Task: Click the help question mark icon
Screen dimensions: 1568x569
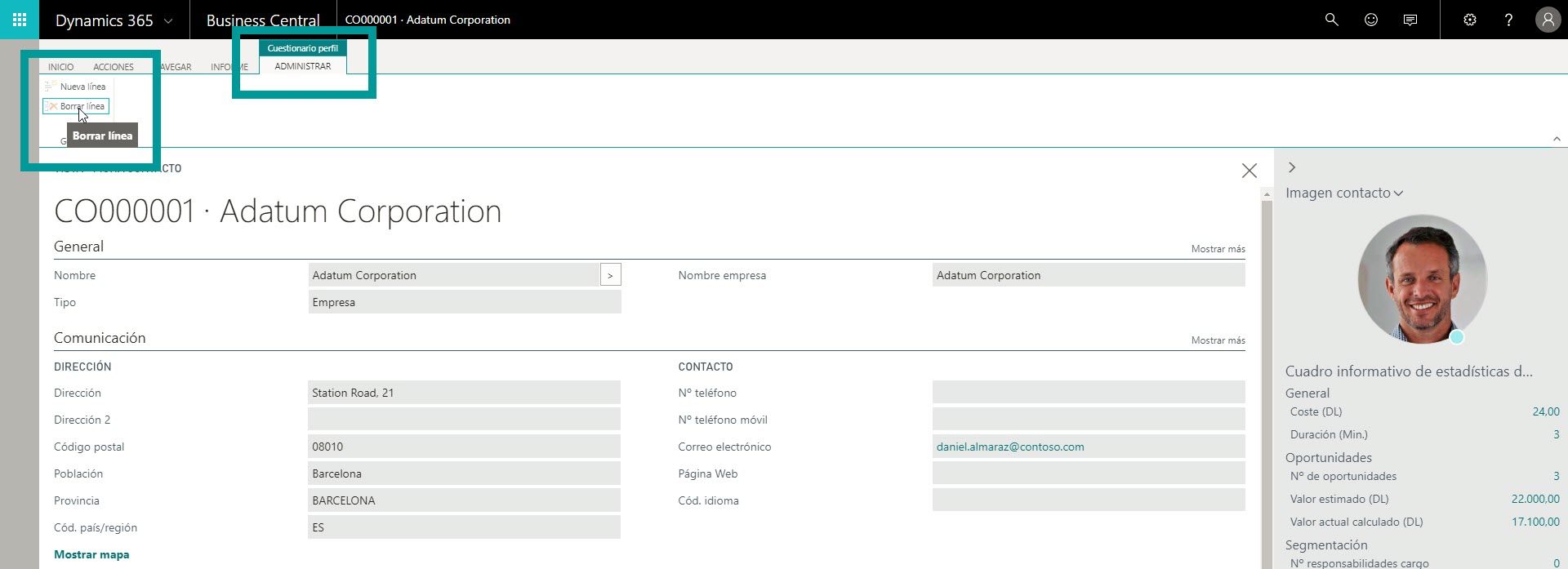Action: [1508, 20]
